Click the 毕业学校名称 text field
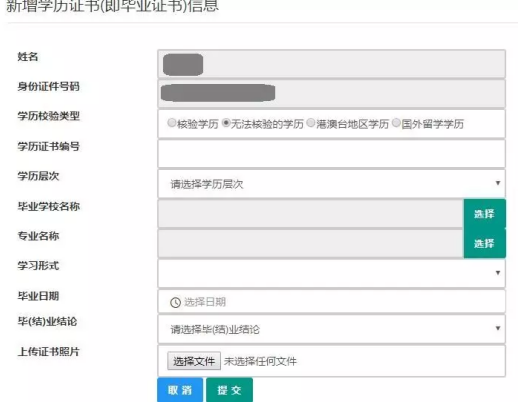Image resolution: width=518 pixels, height=410 pixels. pos(311,214)
